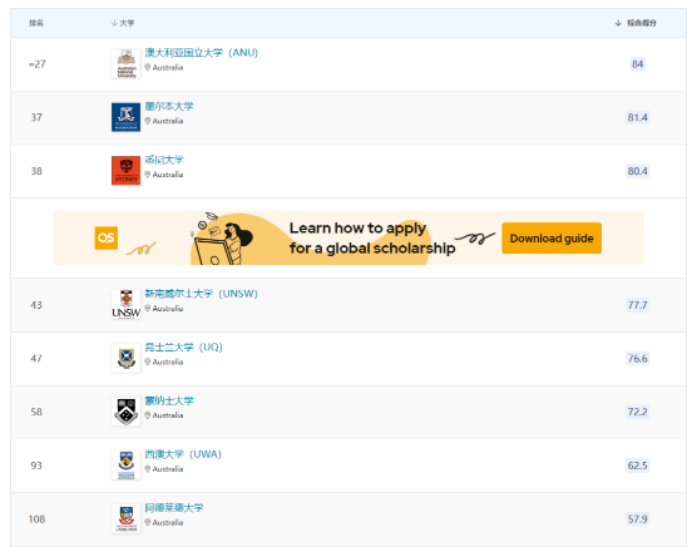Screen dimensions: 698x553
Task: Click the score 57.9
Action: point(637,519)
